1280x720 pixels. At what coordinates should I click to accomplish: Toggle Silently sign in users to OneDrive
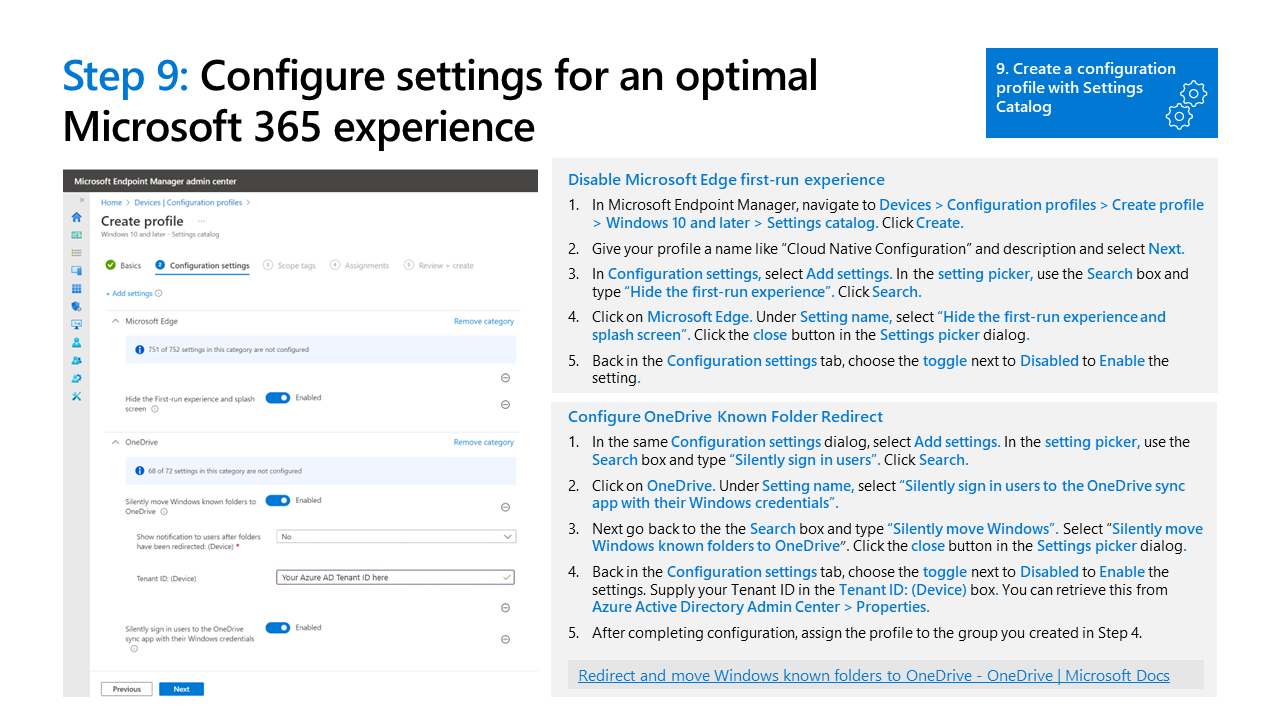coord(278,628)
